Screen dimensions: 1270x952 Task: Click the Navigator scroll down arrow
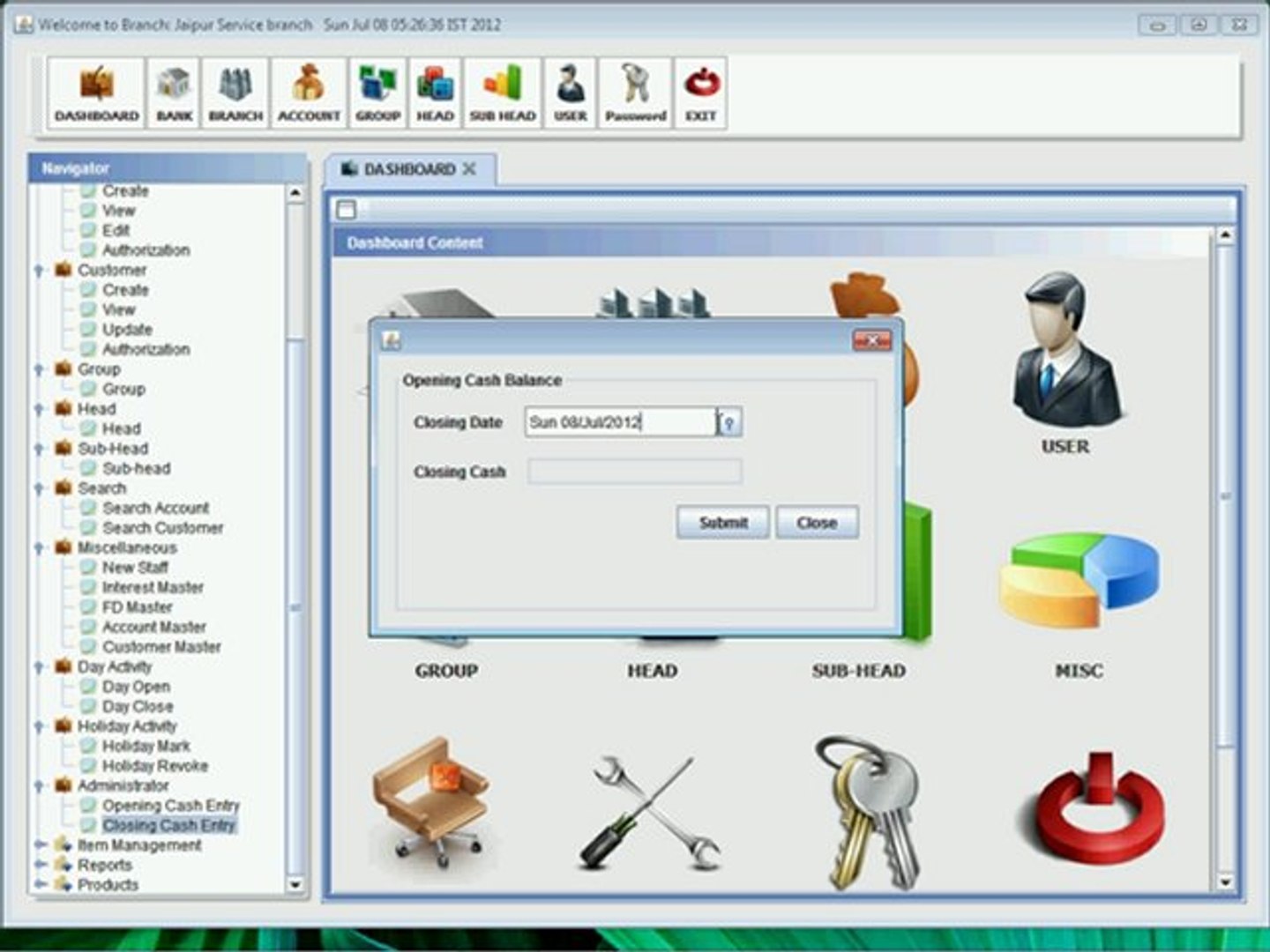(x=295, y=884)
